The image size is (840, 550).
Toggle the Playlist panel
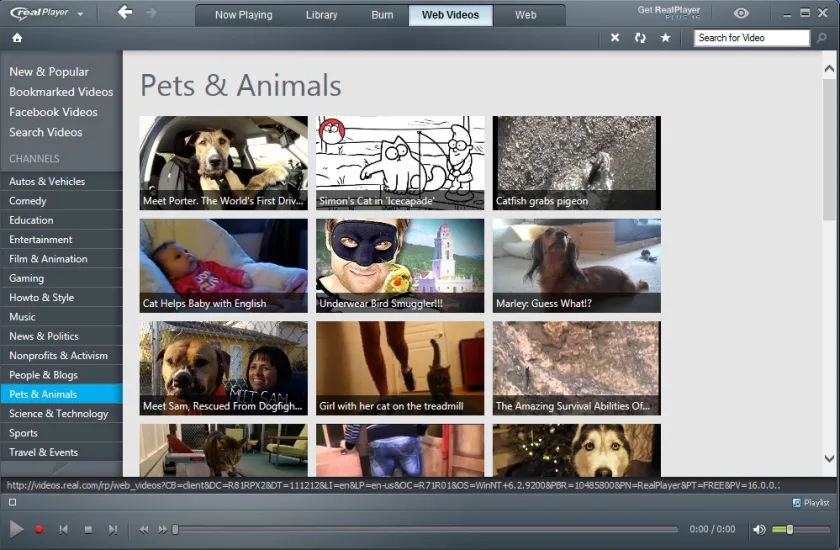[x=811, y=502]
